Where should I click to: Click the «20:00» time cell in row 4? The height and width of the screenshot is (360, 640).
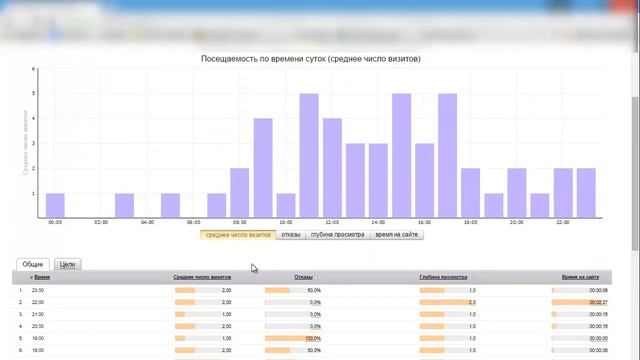coord(38,327)
